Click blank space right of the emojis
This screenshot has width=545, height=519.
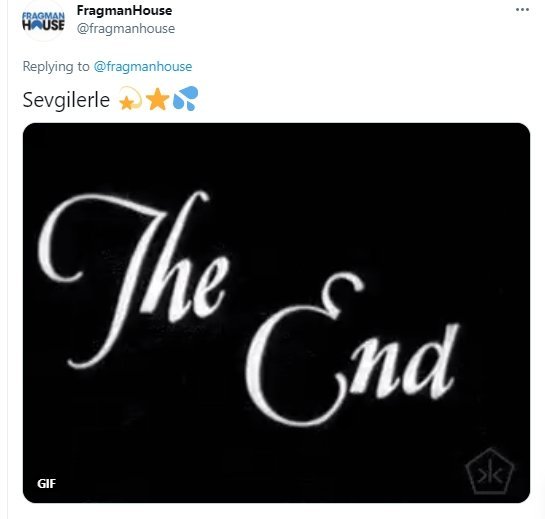(348, 99)
